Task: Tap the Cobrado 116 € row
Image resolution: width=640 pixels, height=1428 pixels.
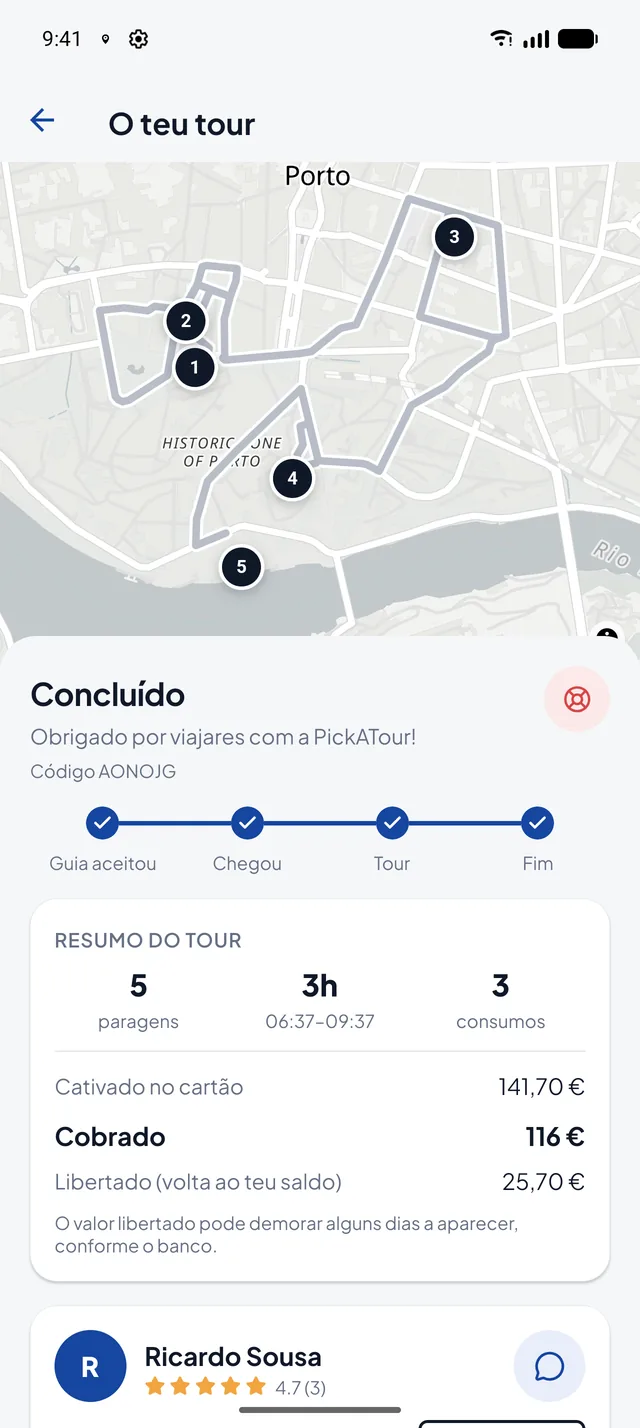Action: (320, 1137)
